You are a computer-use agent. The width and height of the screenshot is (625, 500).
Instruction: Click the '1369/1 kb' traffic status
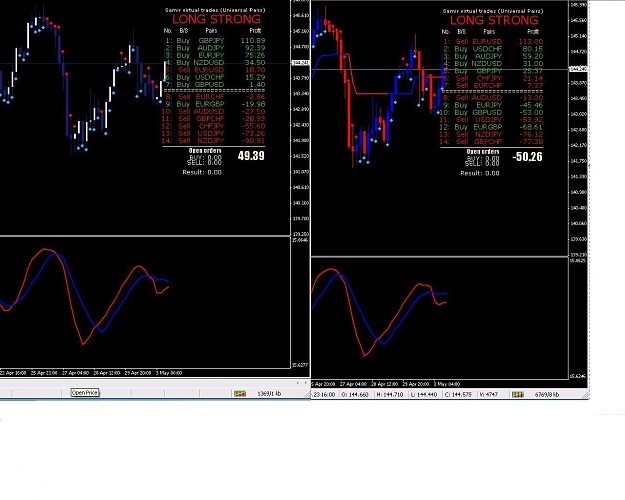click(269, 394)
